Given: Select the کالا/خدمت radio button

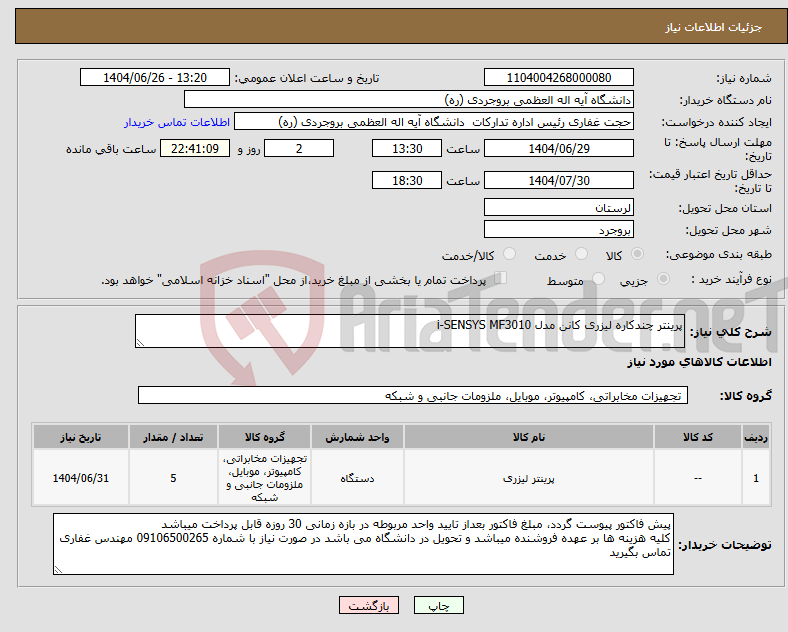Looking at the screenshot, I should point(510,254).
